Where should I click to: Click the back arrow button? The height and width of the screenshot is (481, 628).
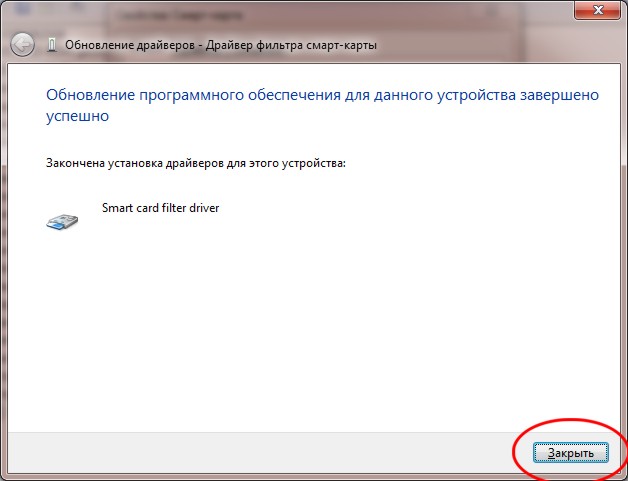tap(21, 45)
